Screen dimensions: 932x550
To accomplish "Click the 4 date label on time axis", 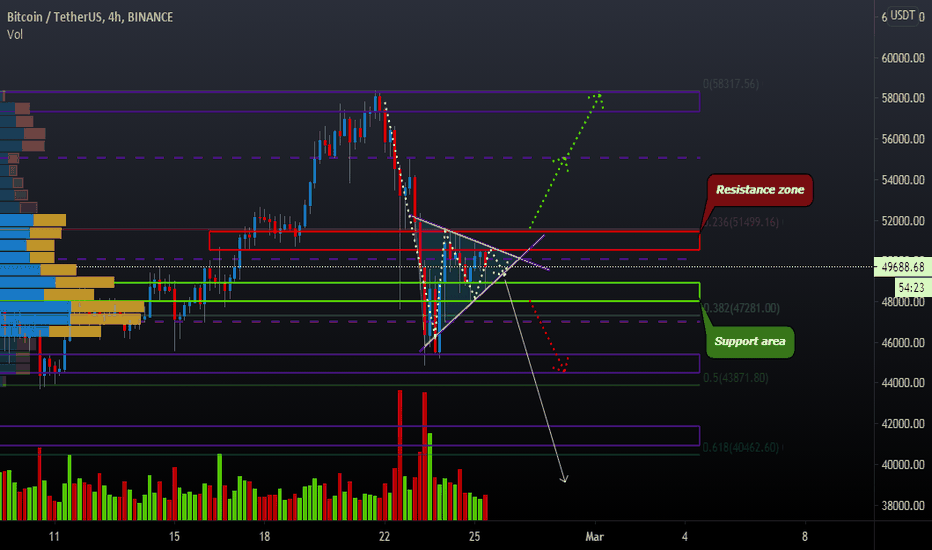I will (685, 537).
